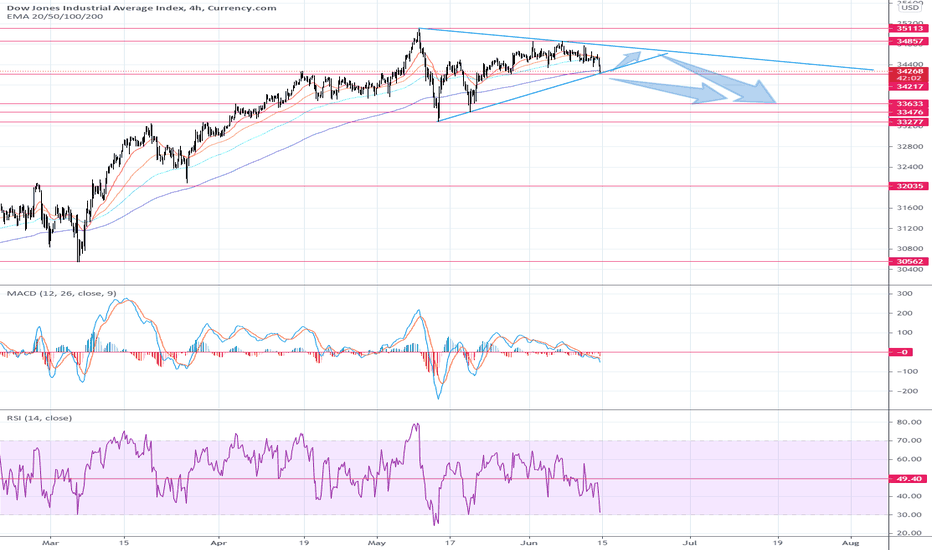This screenshot has width=932, height=550.
Task: Select the current price label 34268
Action: [x=908, y=71]
